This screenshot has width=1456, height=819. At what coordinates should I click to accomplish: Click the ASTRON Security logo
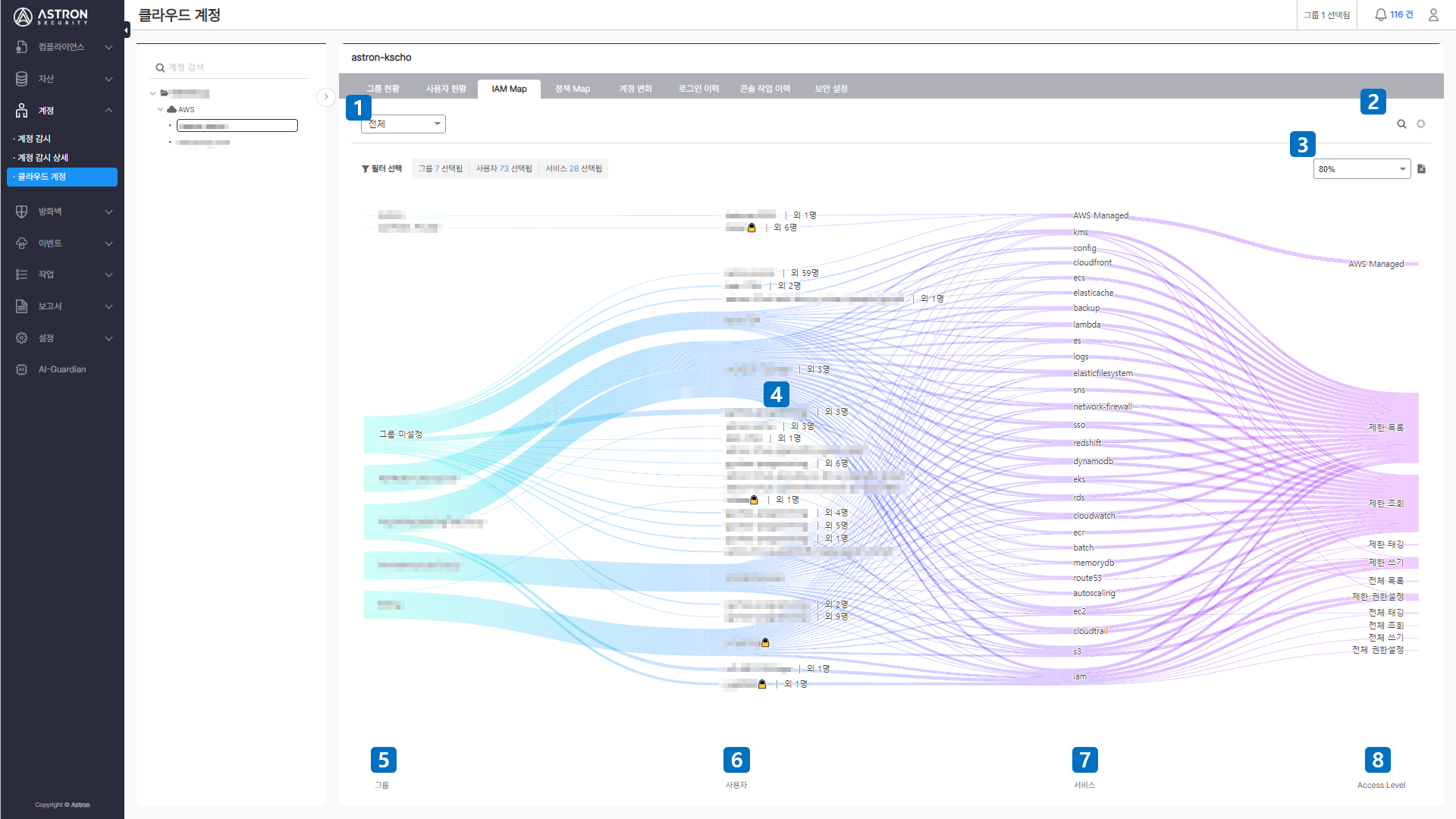click(x=51, y=16)
